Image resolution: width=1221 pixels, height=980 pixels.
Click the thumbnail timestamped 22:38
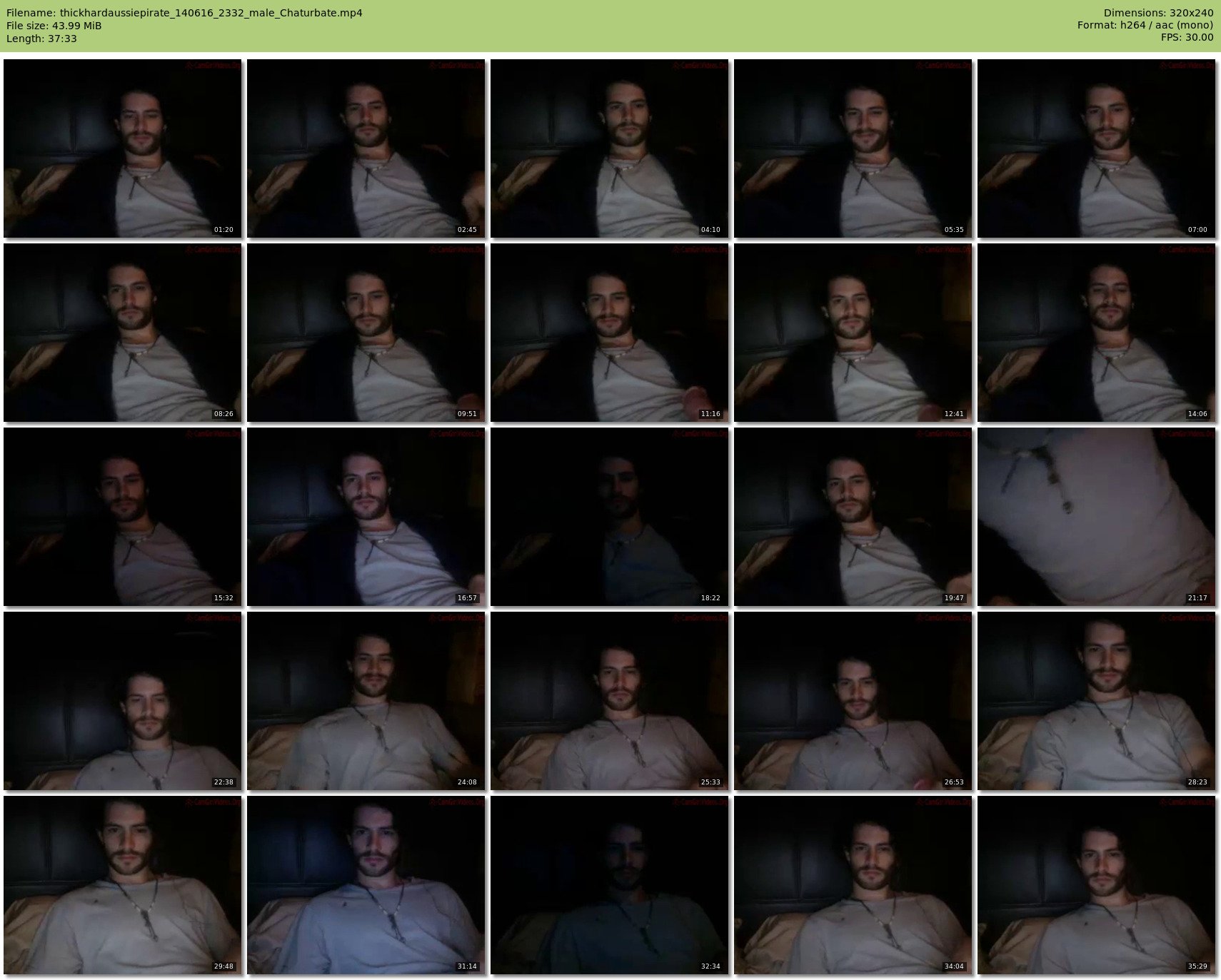pos(123,701)
